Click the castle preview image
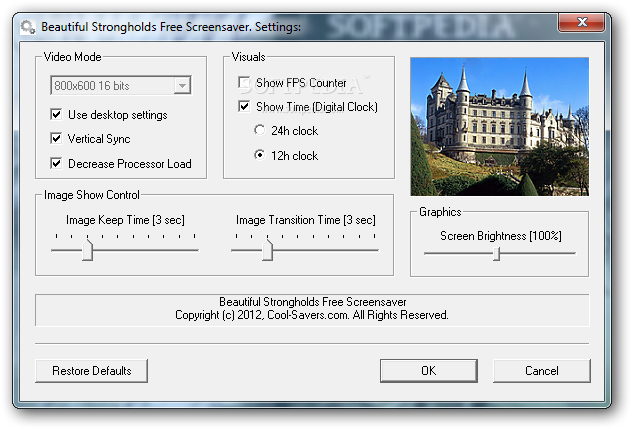 pos(499,127)
